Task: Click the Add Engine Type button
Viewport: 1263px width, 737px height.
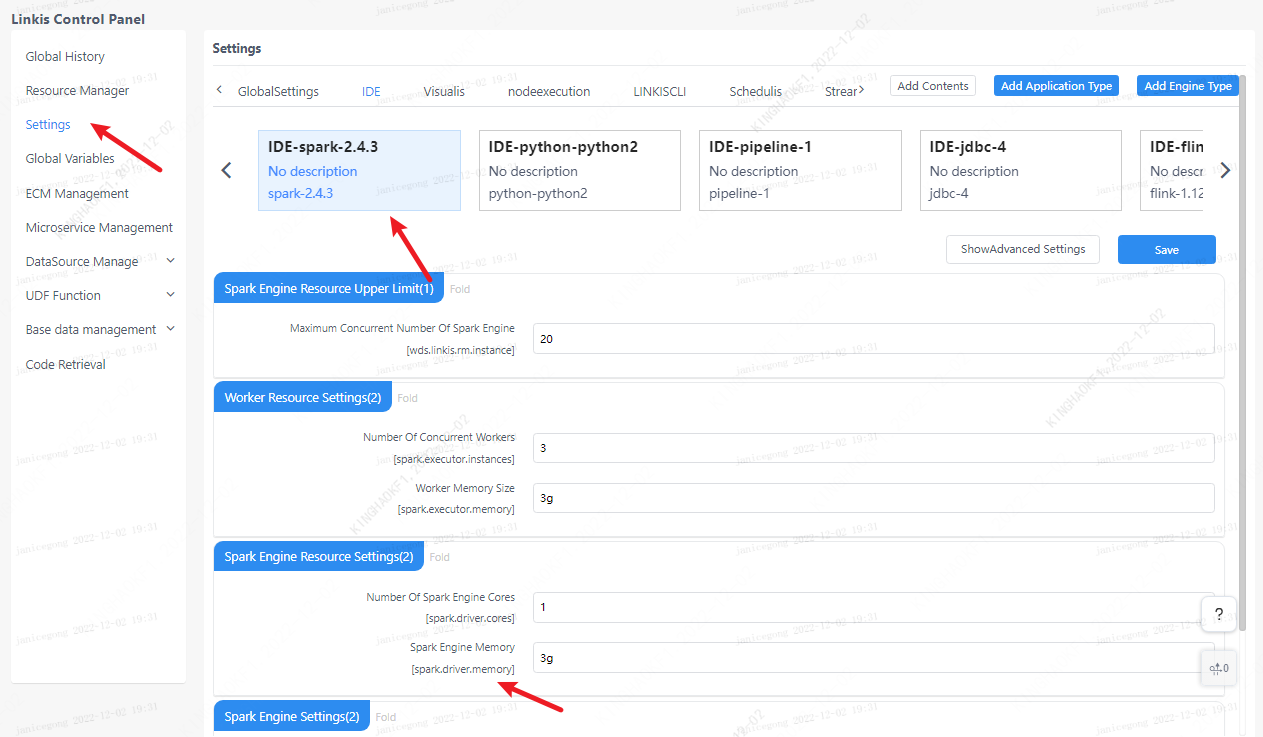Action: (x=1188, y=85)
